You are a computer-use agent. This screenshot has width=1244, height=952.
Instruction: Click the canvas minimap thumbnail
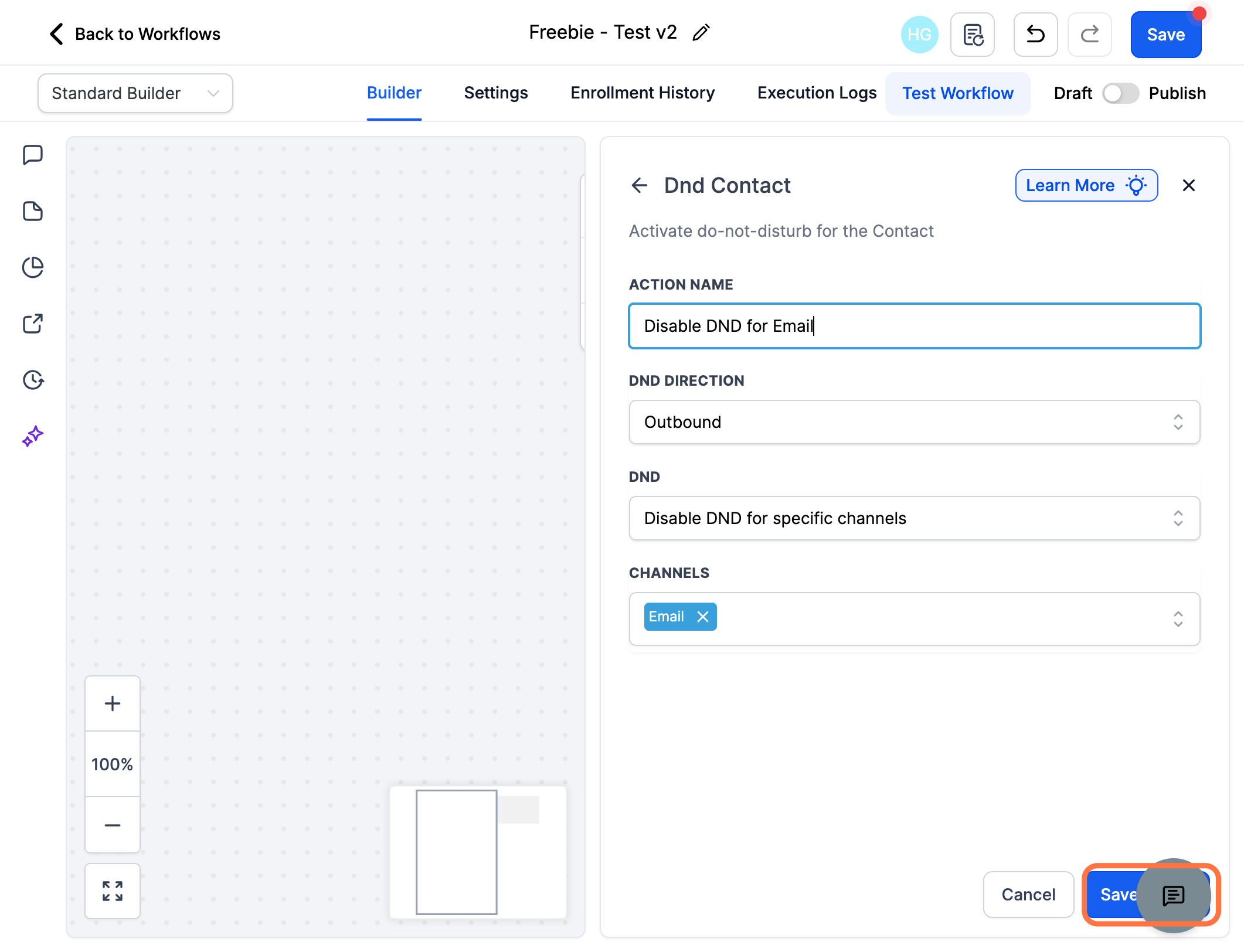(x=478, y=852)
